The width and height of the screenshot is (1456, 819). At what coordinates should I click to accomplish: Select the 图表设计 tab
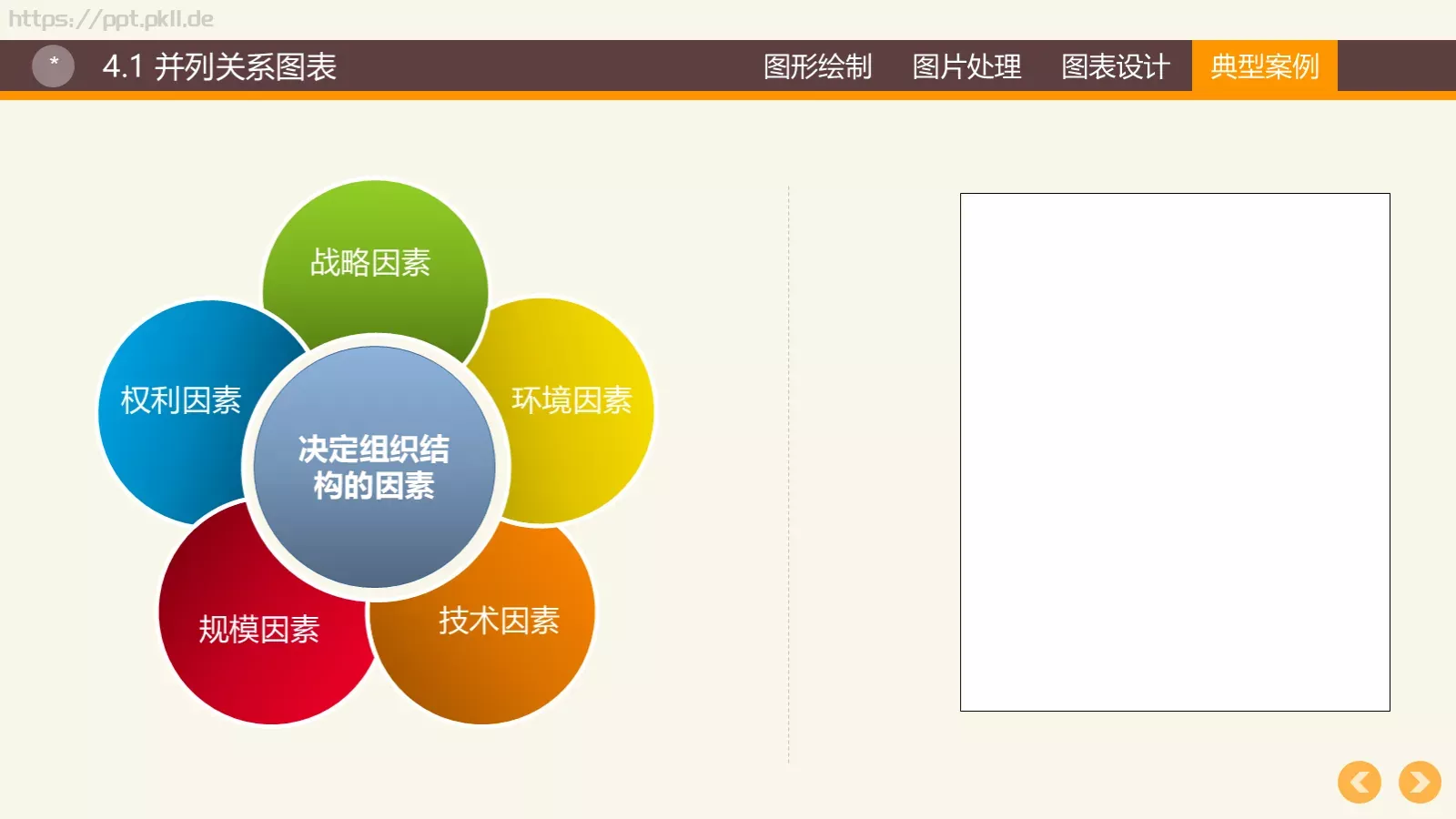(1116, 66)
